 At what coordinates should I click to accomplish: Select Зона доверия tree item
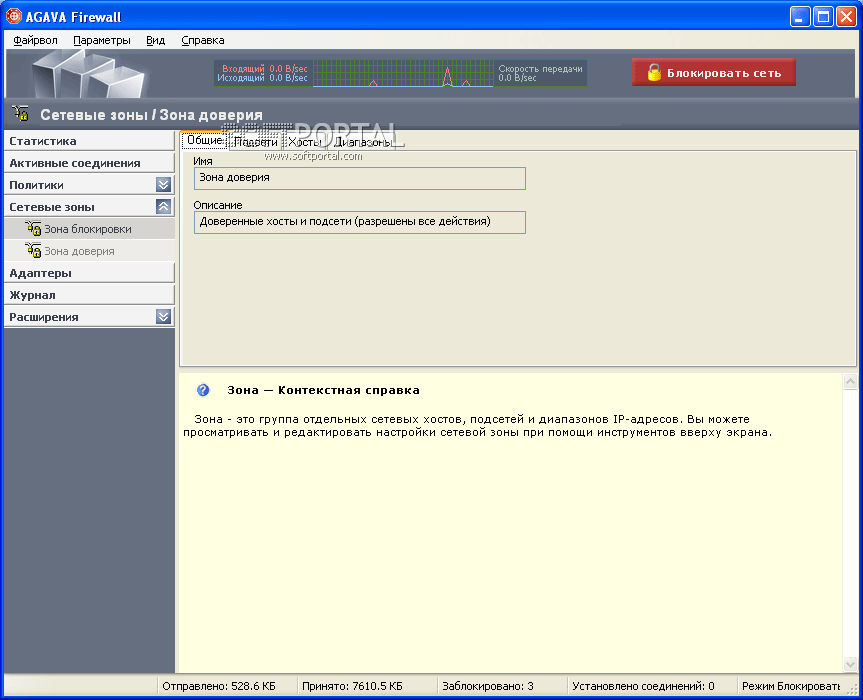[x=89, y=251]
